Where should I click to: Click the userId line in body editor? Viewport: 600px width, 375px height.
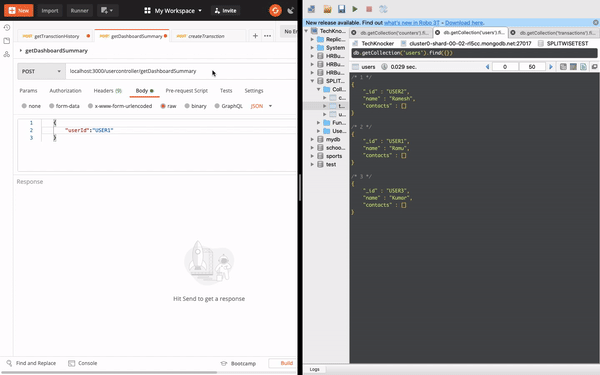click(89, 130)
